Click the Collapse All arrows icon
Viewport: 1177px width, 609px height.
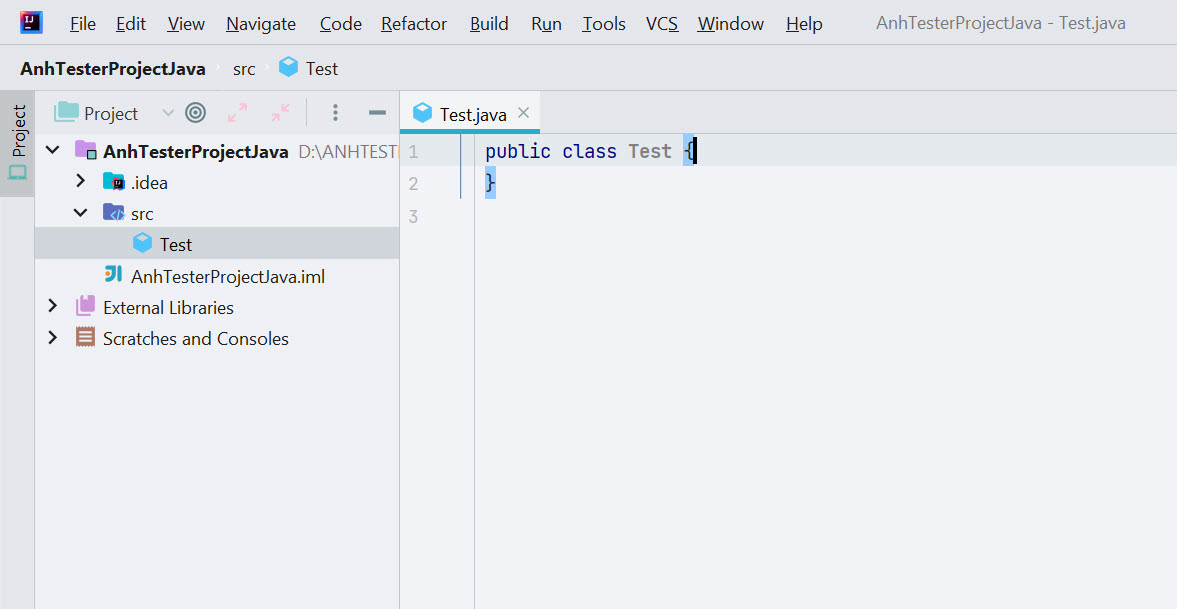point(280,113)
